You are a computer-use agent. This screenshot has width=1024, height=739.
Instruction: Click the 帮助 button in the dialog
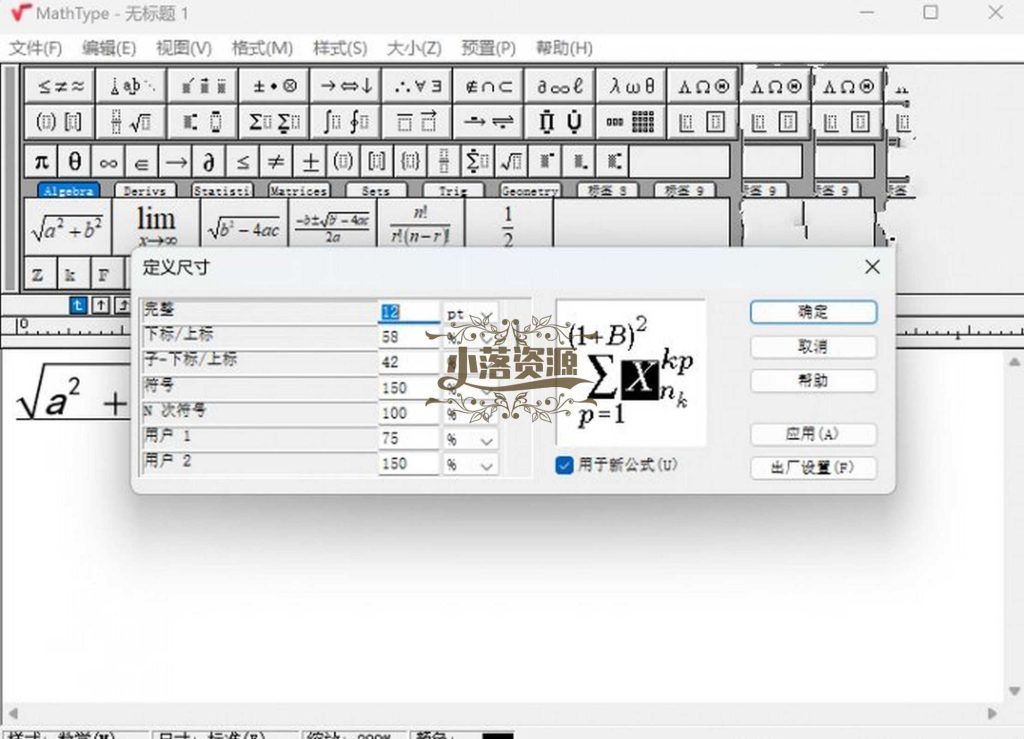(x=813, y=381)
